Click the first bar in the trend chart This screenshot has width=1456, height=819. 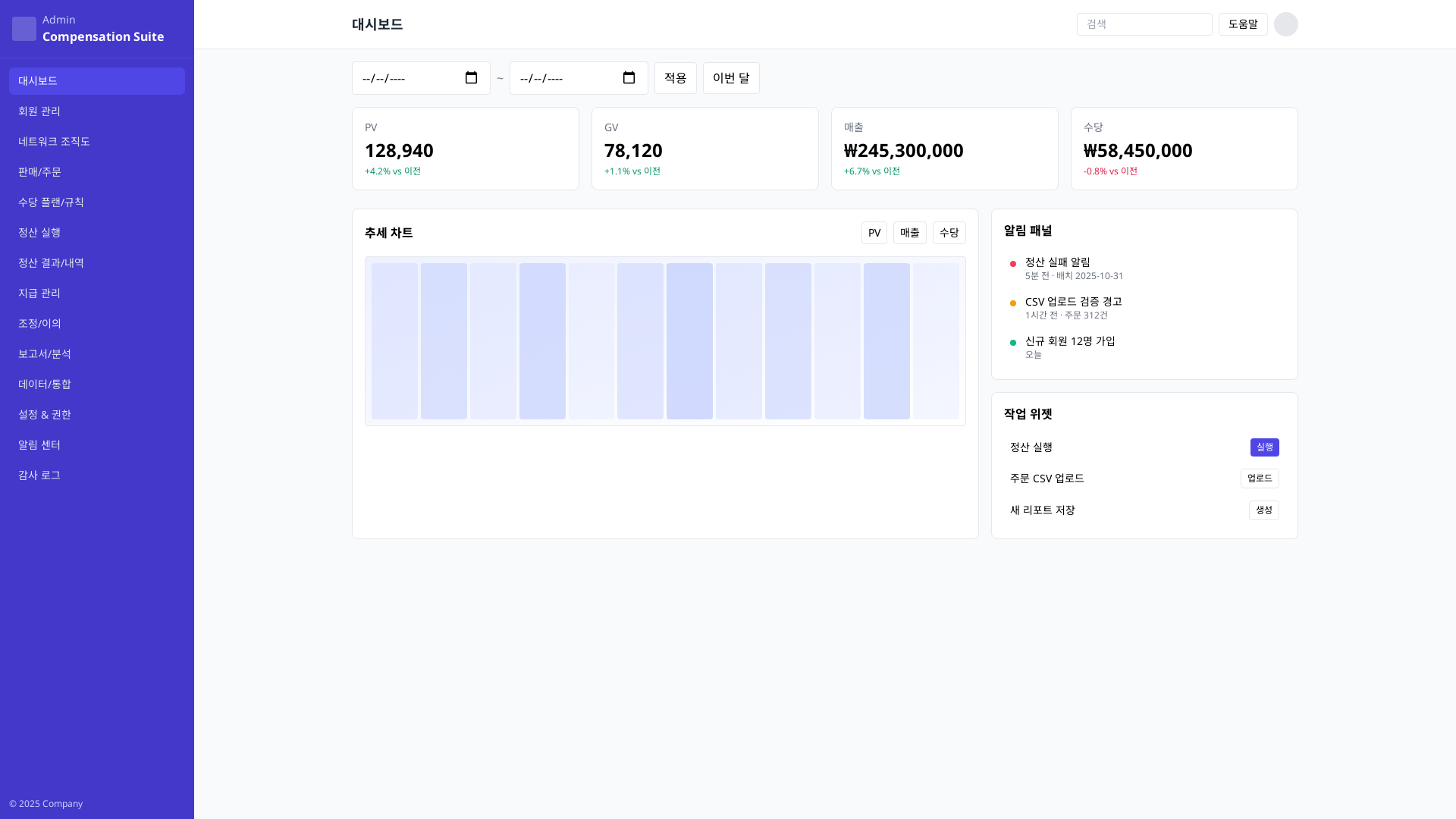tap(394, 340)
